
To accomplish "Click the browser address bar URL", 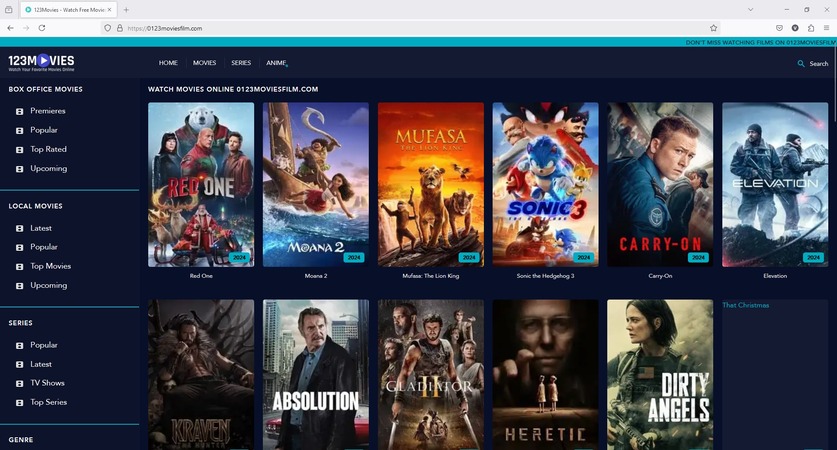I will (x=165, y=28).
